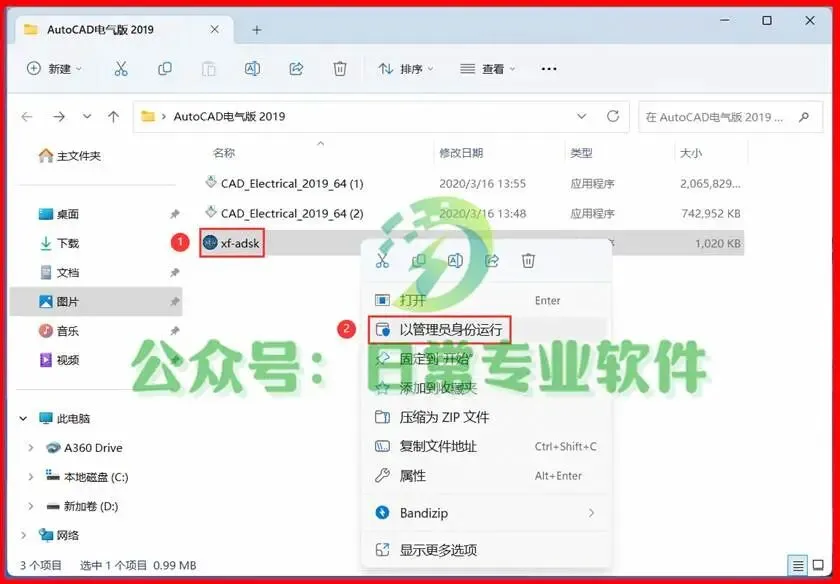
Task: Expand the 本地磁盘 (C:) node
Action: (x=31, y=476)
